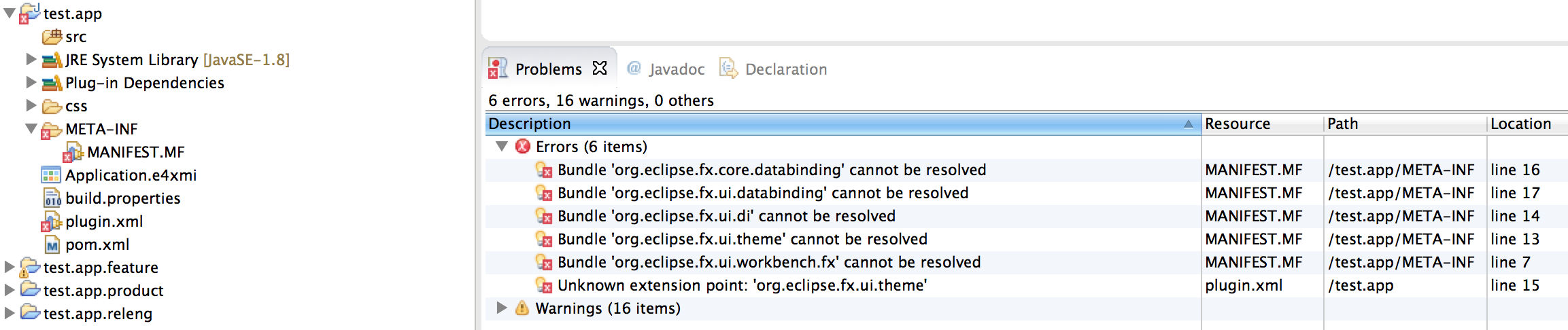Screen dimensions: 1568x330
Task: Collapse the test.app project node
Action: point(9,13)
